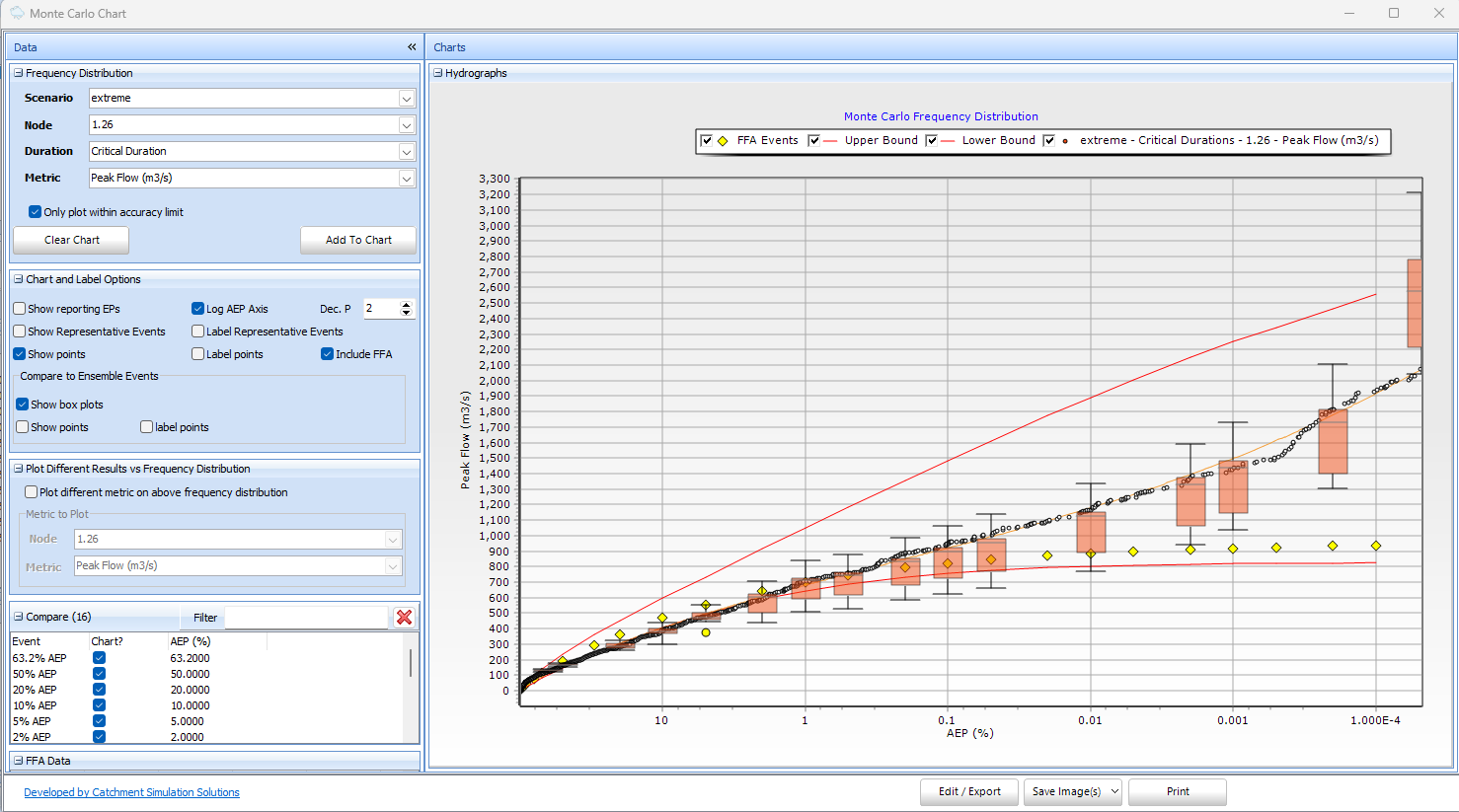Uncheck the Log AEP Axis option
Viewport: 1459px width, 812px height.
pos(198,309)
